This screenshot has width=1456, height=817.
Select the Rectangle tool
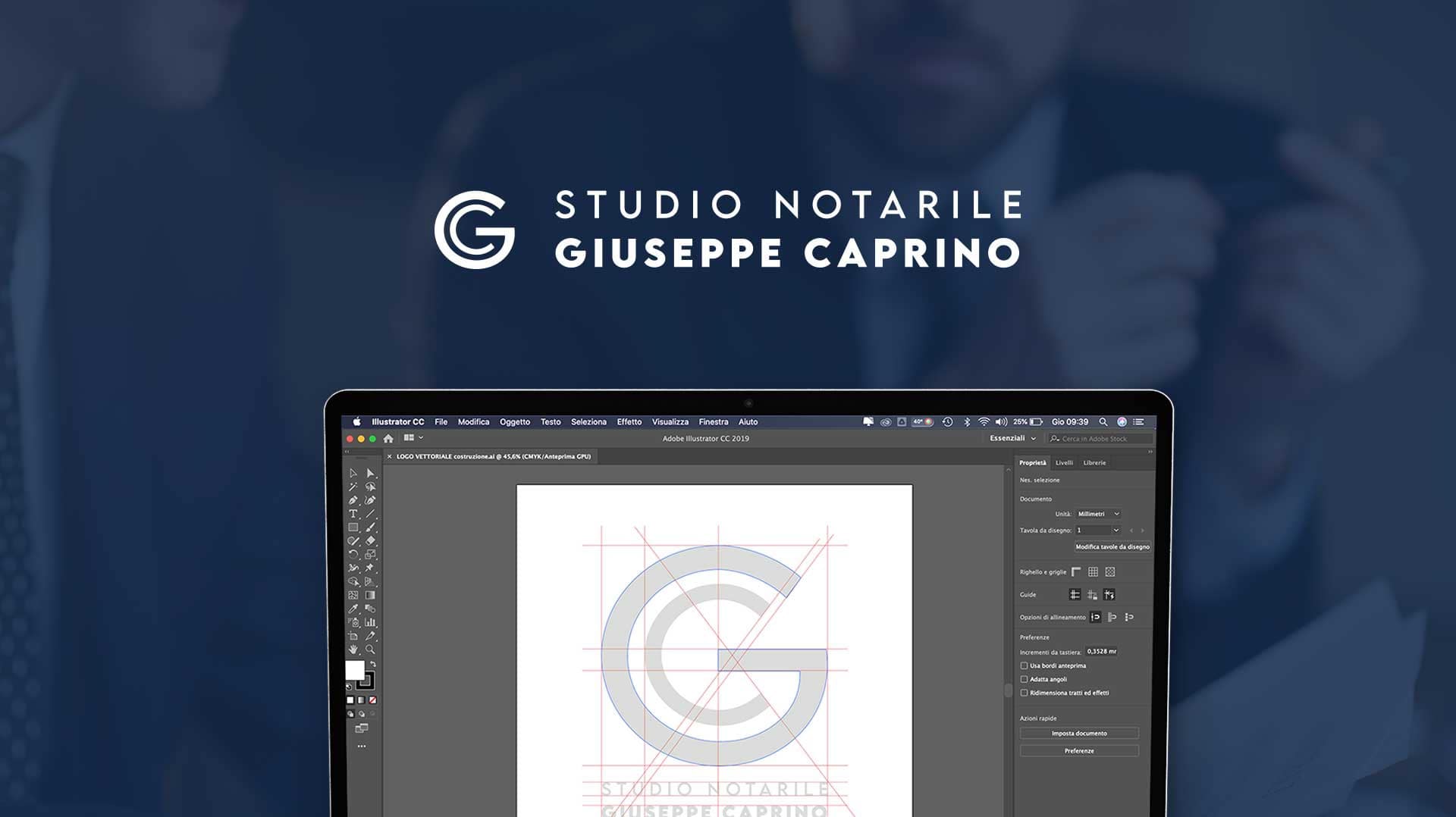pyautogui.click(x=353, y=527)
